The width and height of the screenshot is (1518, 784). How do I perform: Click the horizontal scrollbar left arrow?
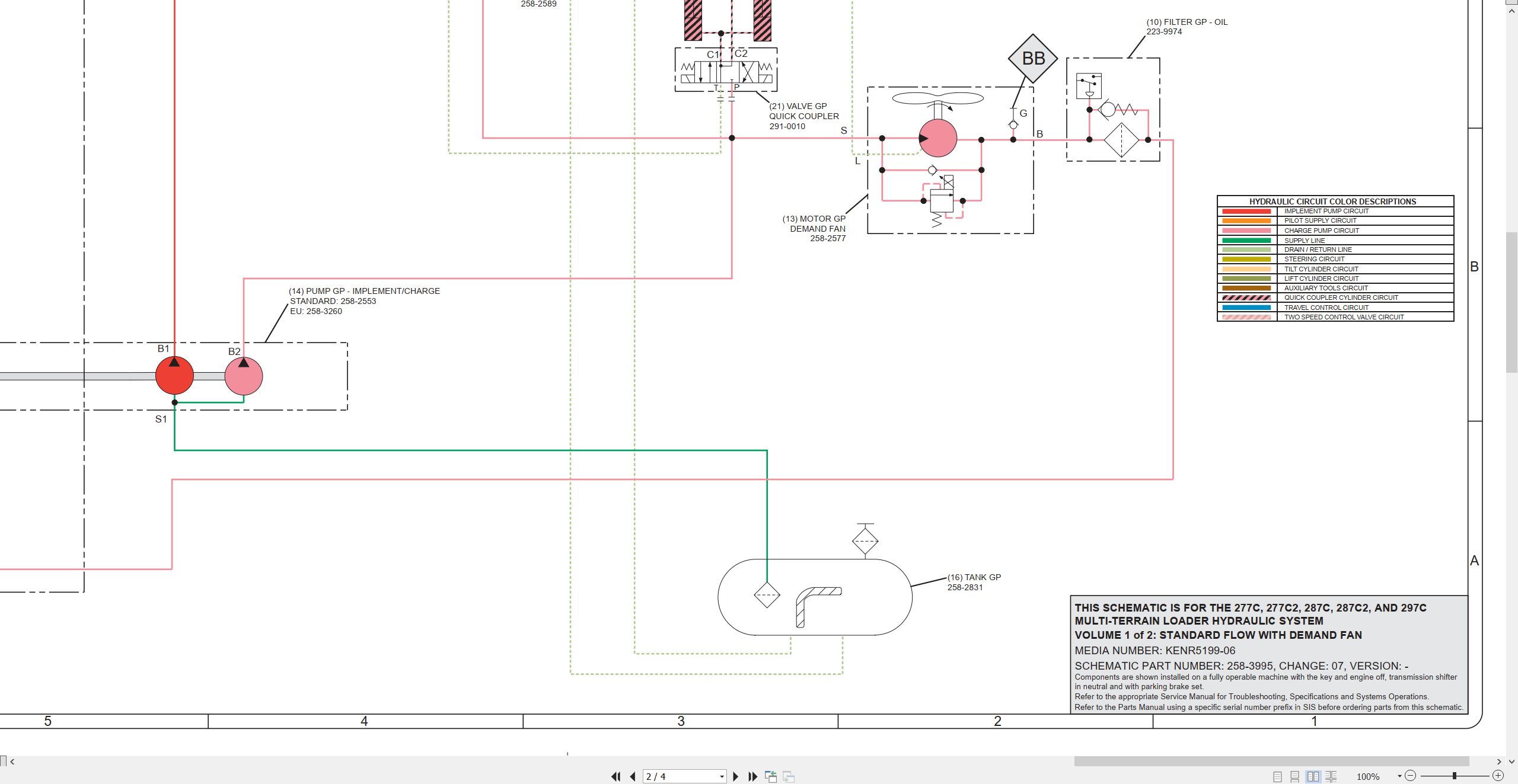[12, 761]
